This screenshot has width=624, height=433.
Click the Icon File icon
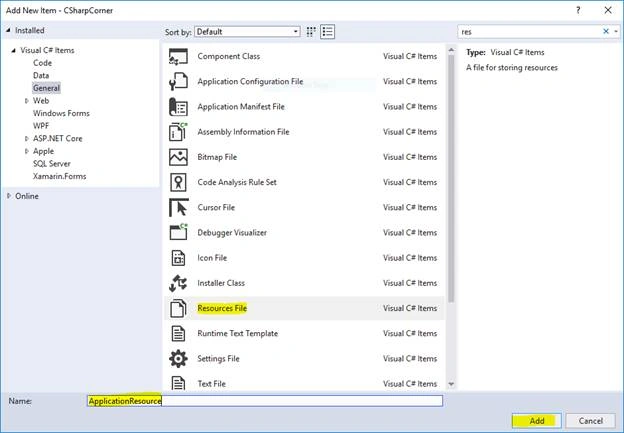click(178, 258)
